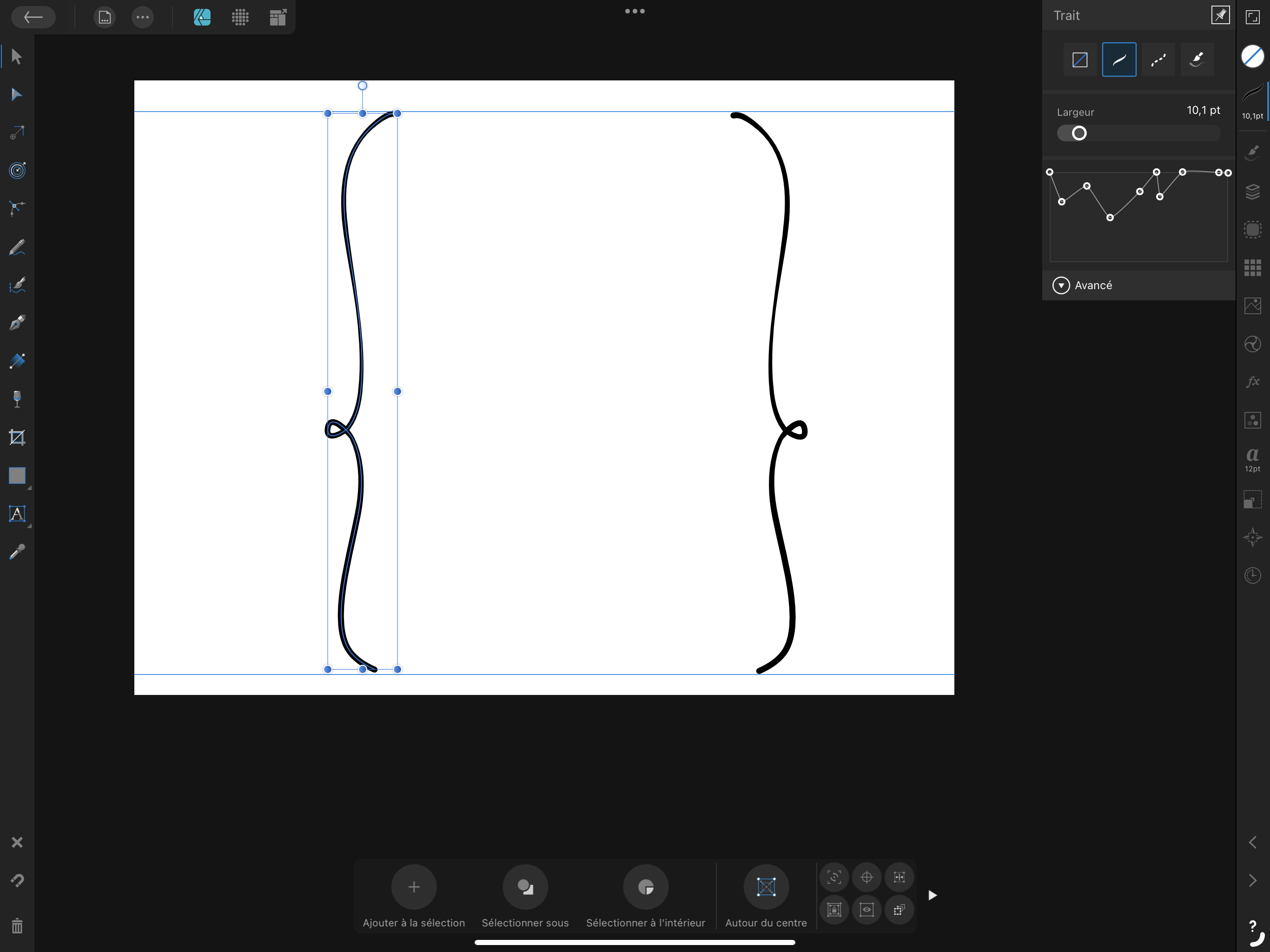
Task: Redo with the right chevron
Action: [x=1252, y=880]
